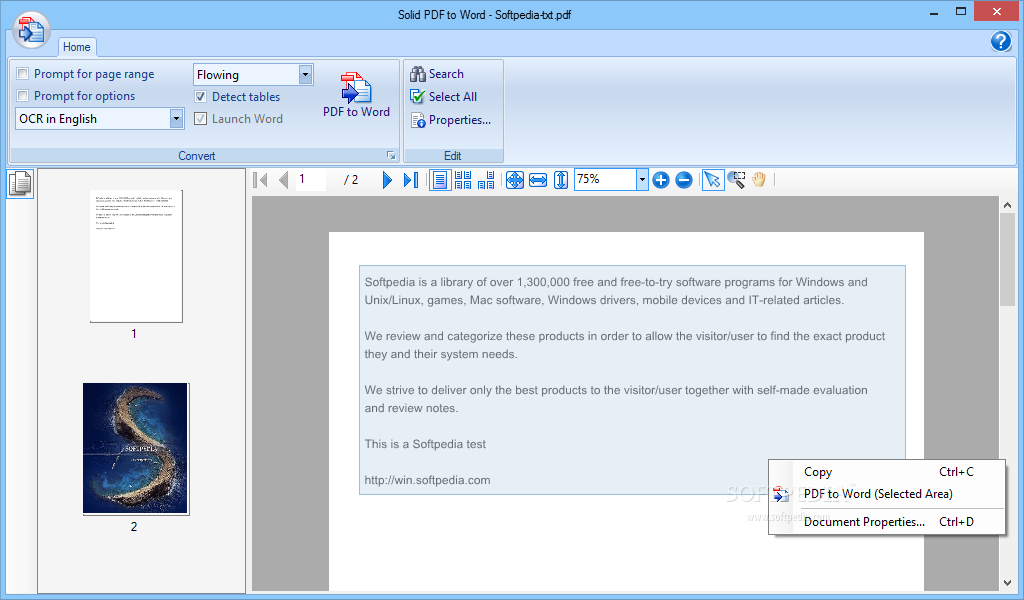The width and height of the screenshot is (1024, 600).
Task: Activate the marquee zoom tool
Action: [736, 180]
